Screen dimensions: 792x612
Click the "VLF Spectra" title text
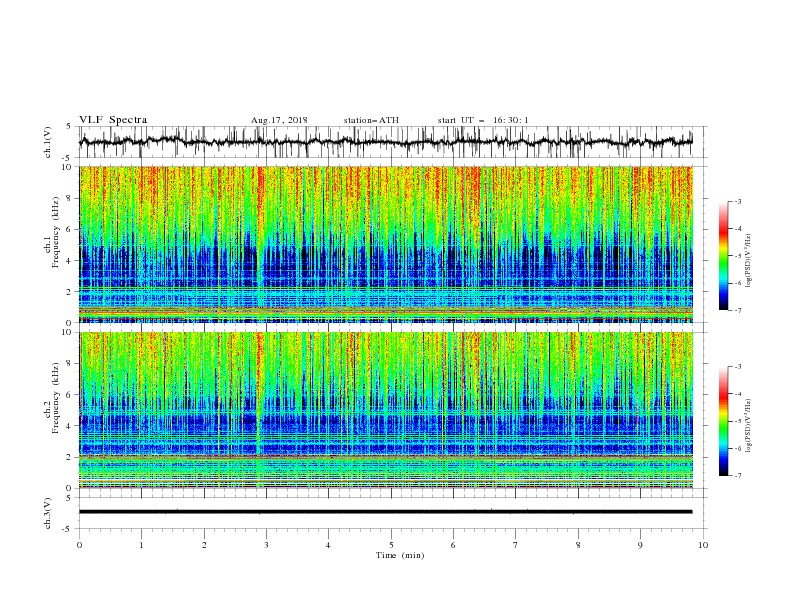click(113, 120)
